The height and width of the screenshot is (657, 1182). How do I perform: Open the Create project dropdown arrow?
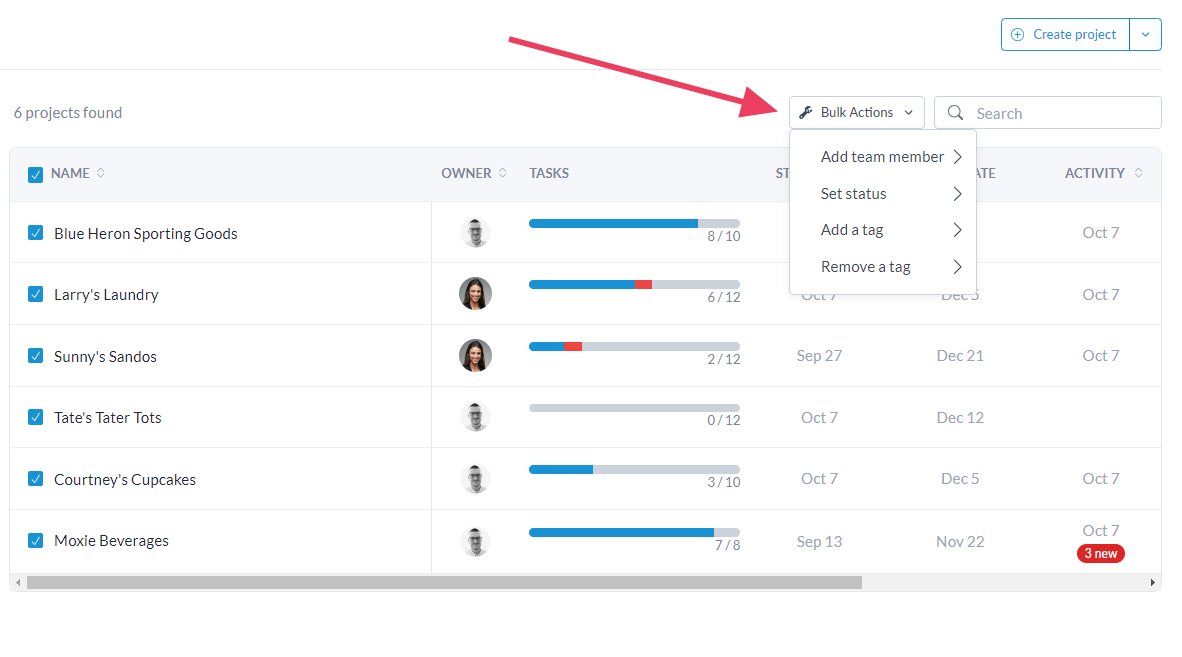coord(1145,34)
